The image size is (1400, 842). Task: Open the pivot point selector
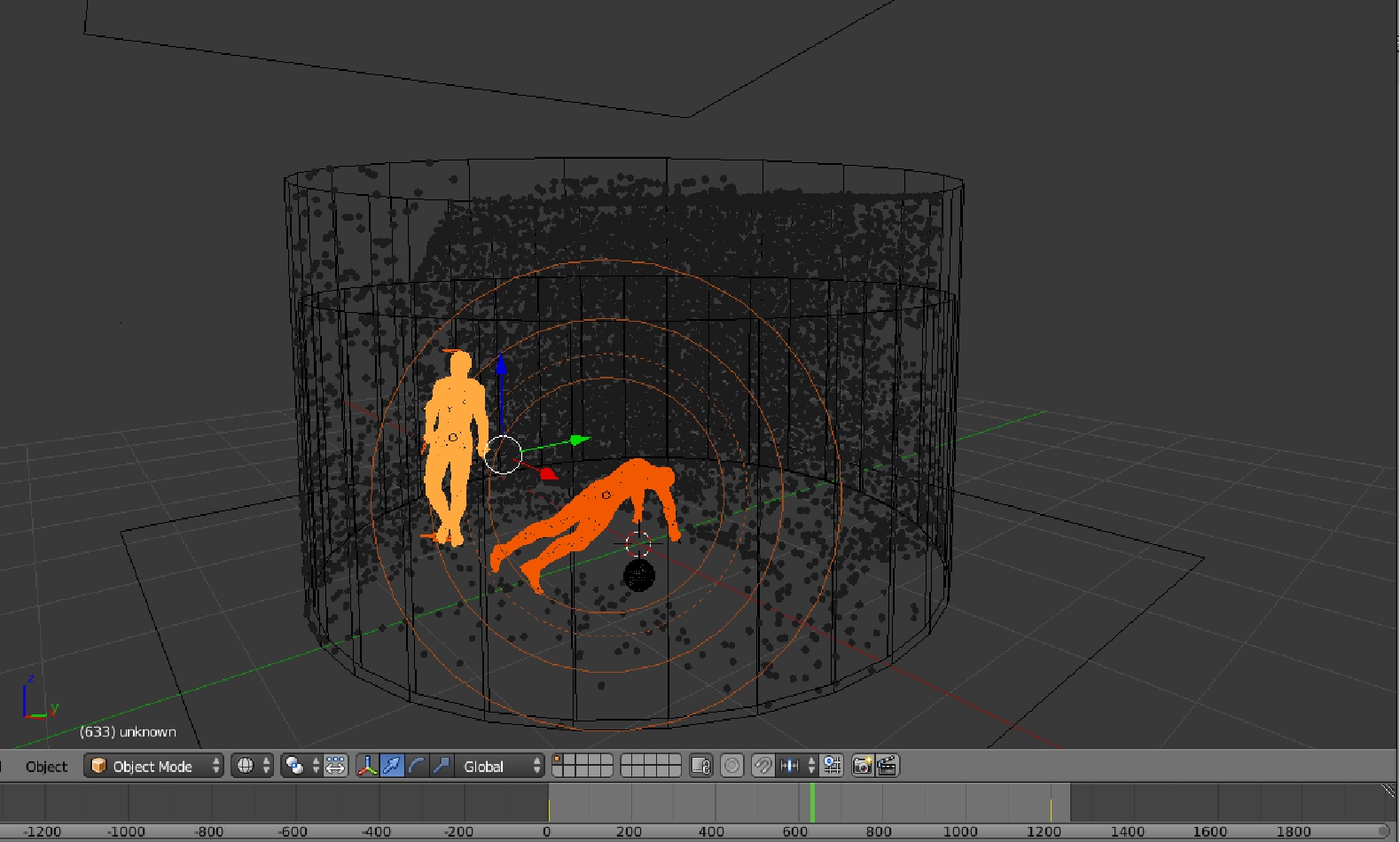tap(301, 766)
